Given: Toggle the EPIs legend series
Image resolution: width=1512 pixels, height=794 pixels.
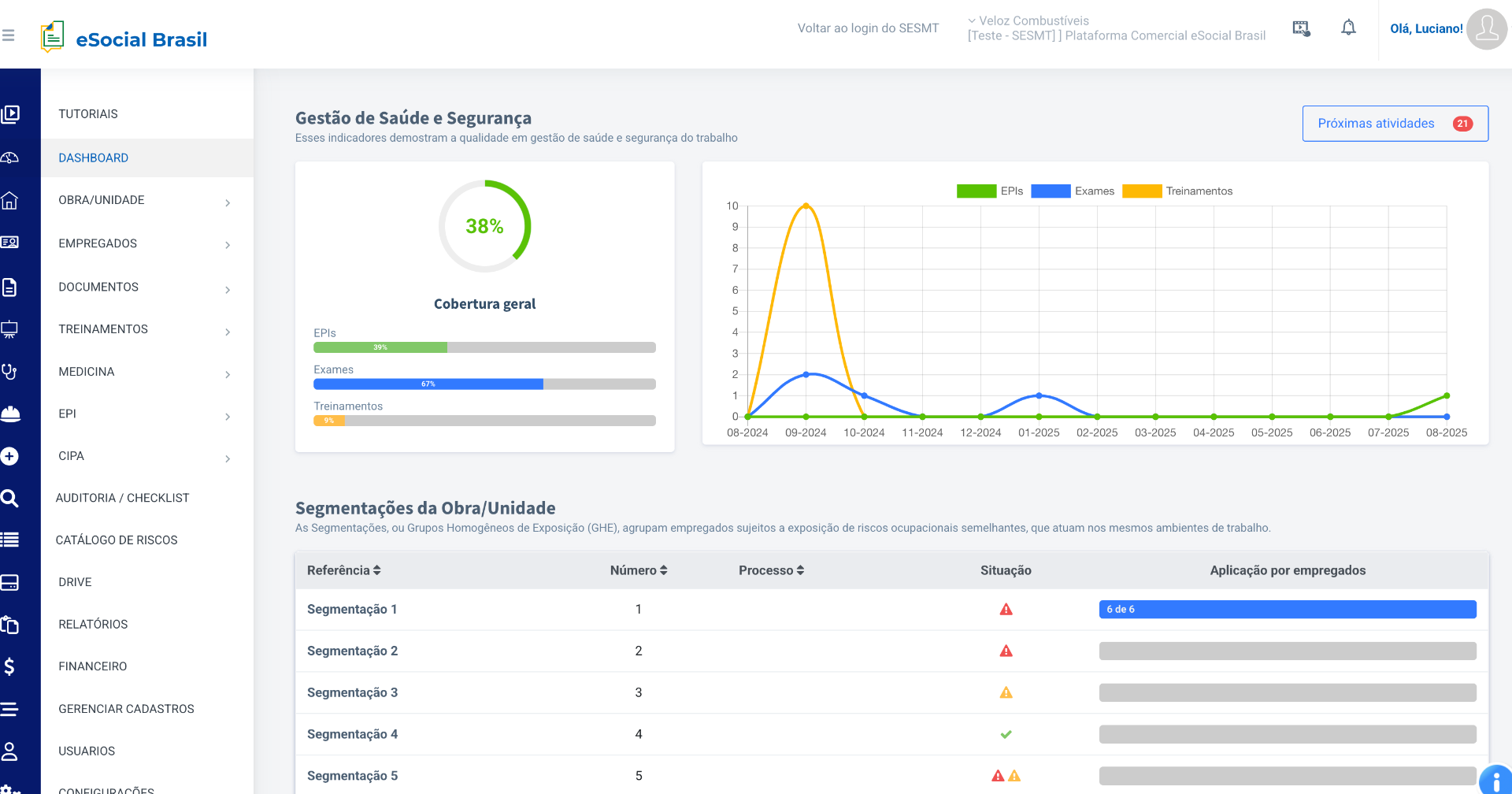Looking at the screenshot, I should pos(989,191).
